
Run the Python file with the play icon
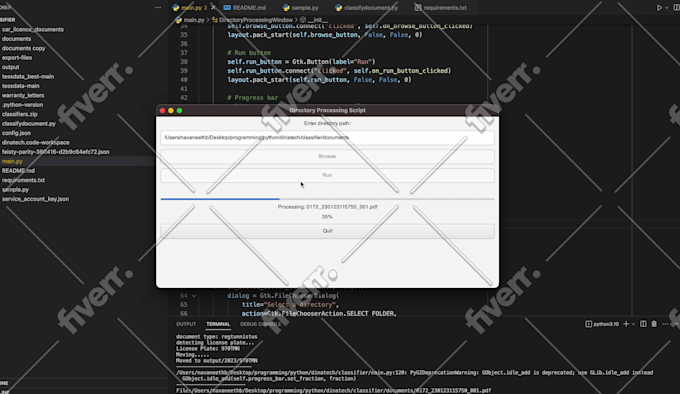point(659,7)
